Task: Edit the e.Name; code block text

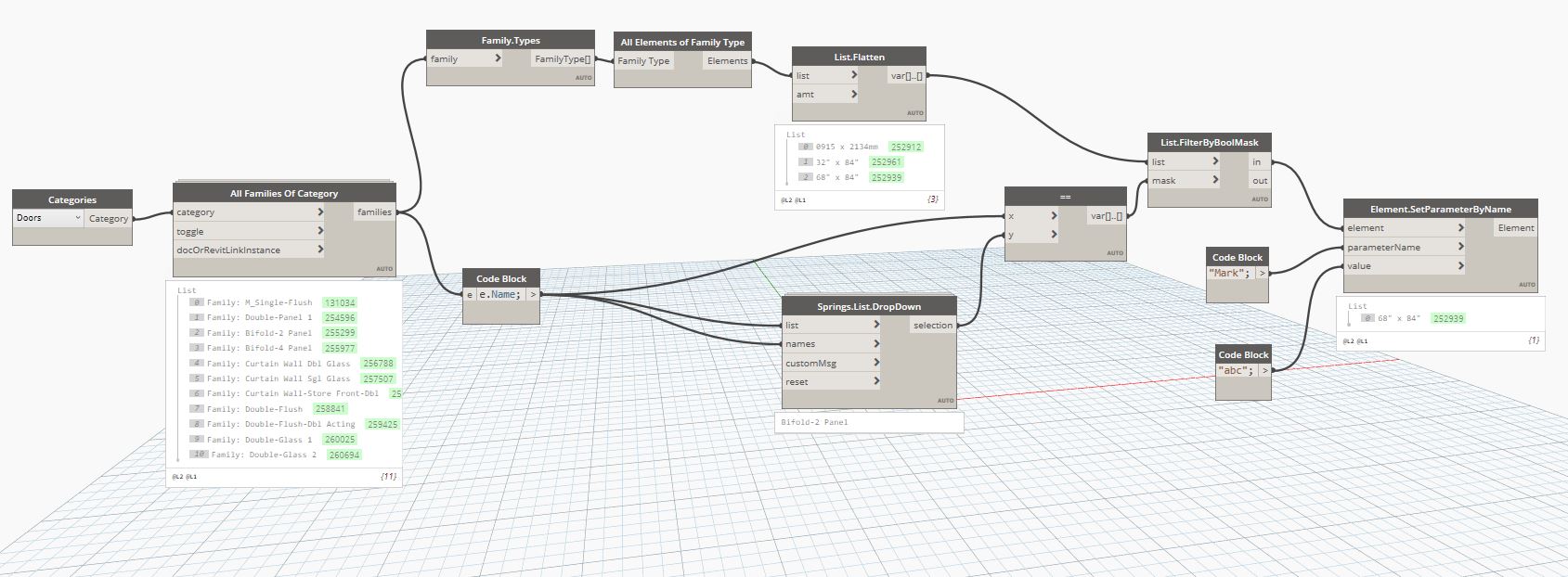Action: click(500, 294)
